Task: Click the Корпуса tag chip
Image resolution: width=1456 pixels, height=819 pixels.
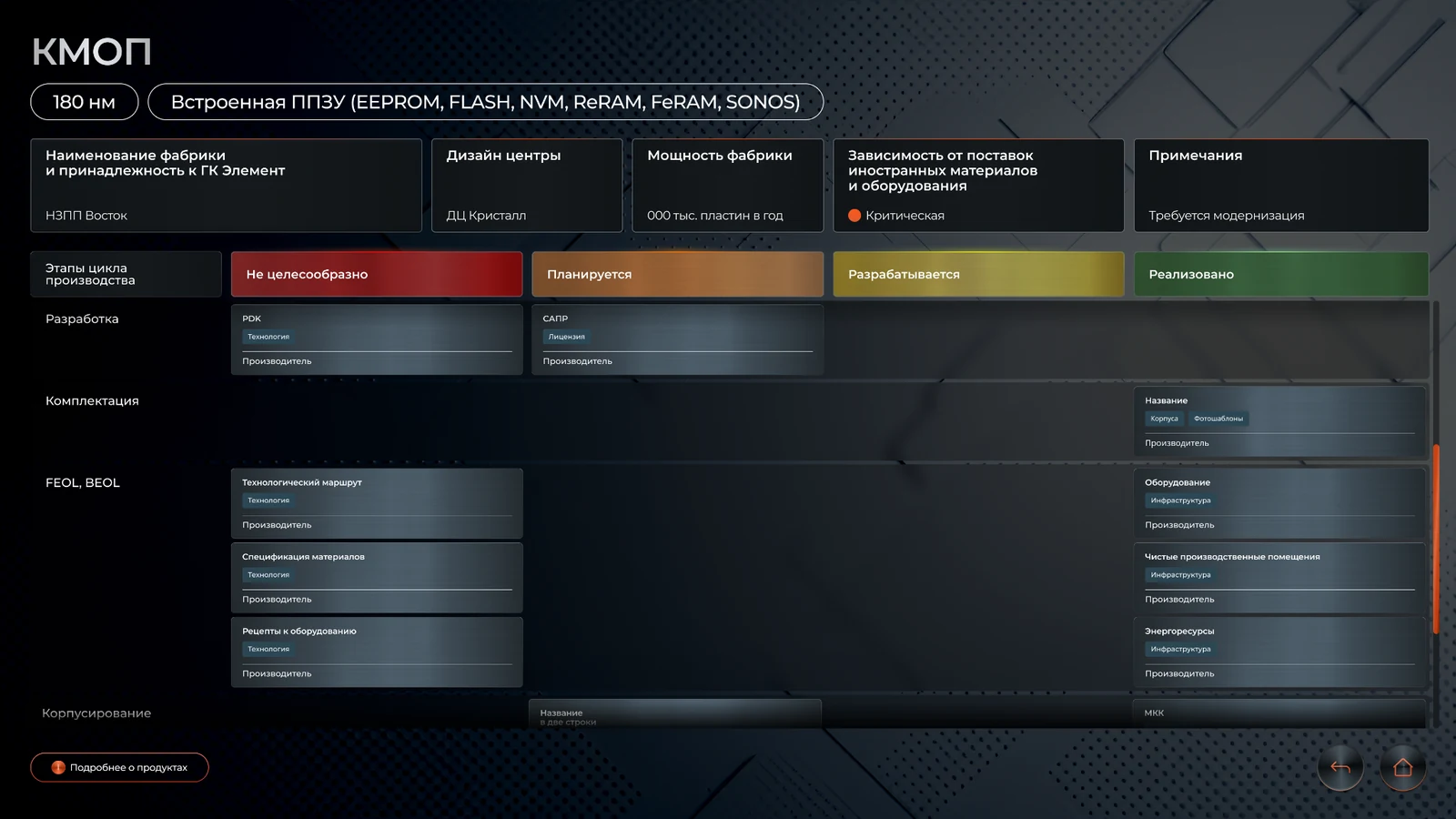Action: click(x=1164, y=419)
